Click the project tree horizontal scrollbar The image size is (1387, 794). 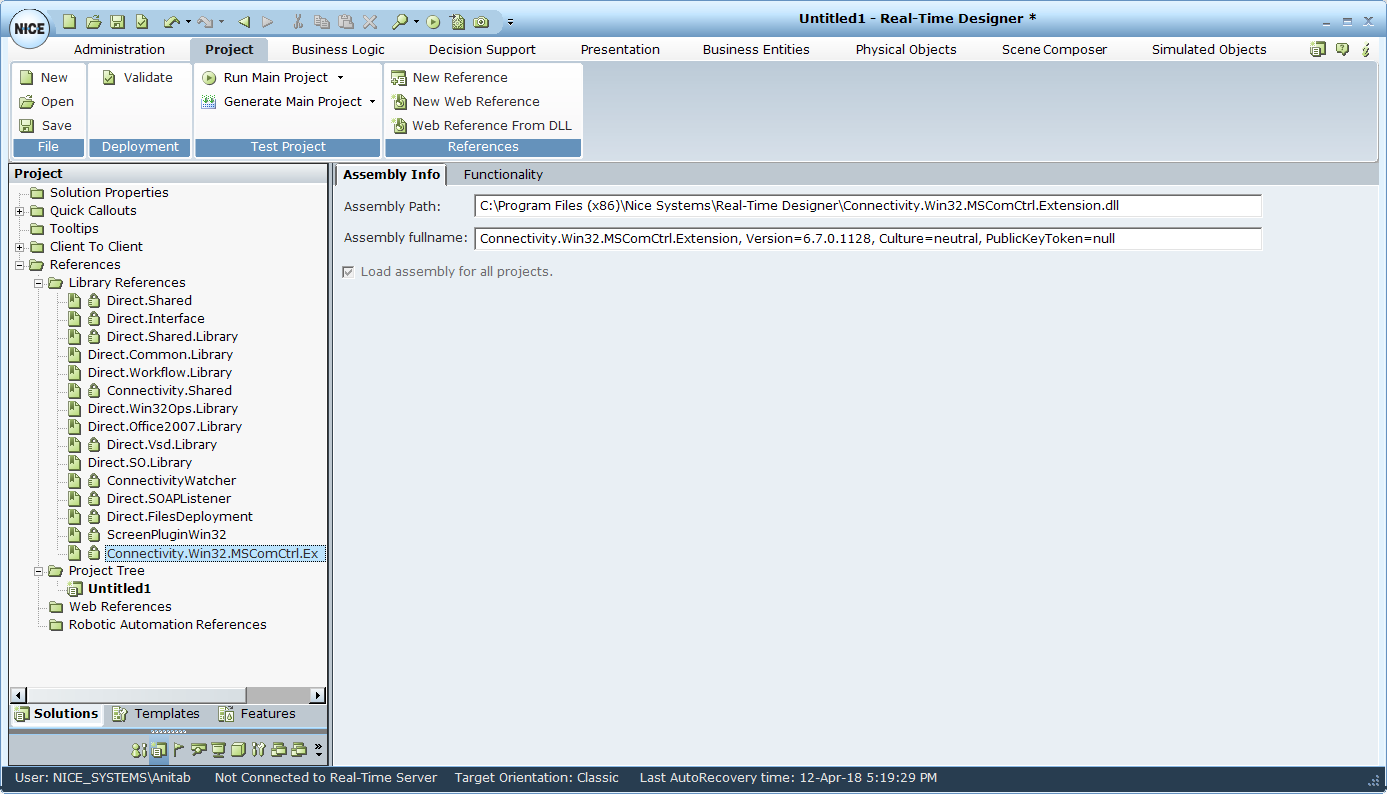(x=168, y=695)
